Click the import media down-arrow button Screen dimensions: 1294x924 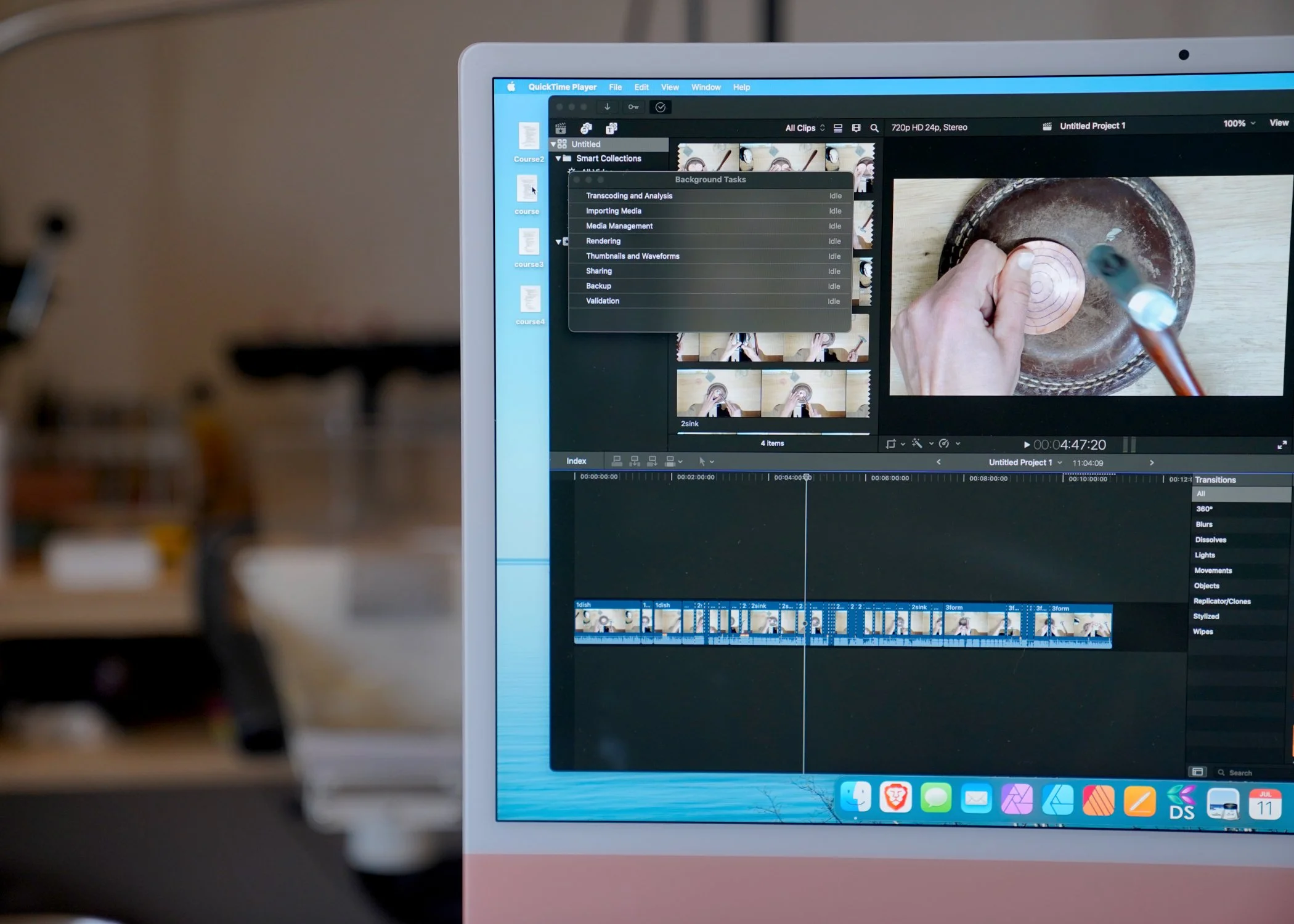pos(607,107)
